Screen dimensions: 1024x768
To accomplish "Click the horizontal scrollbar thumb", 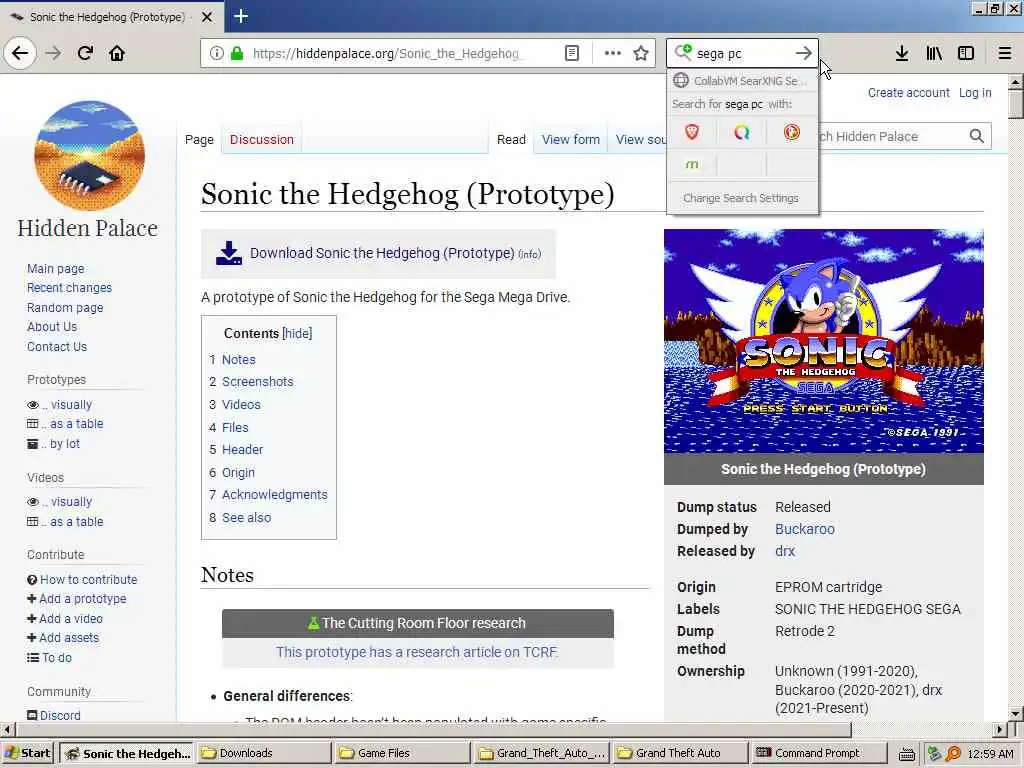I will click(x=431, y=729).
